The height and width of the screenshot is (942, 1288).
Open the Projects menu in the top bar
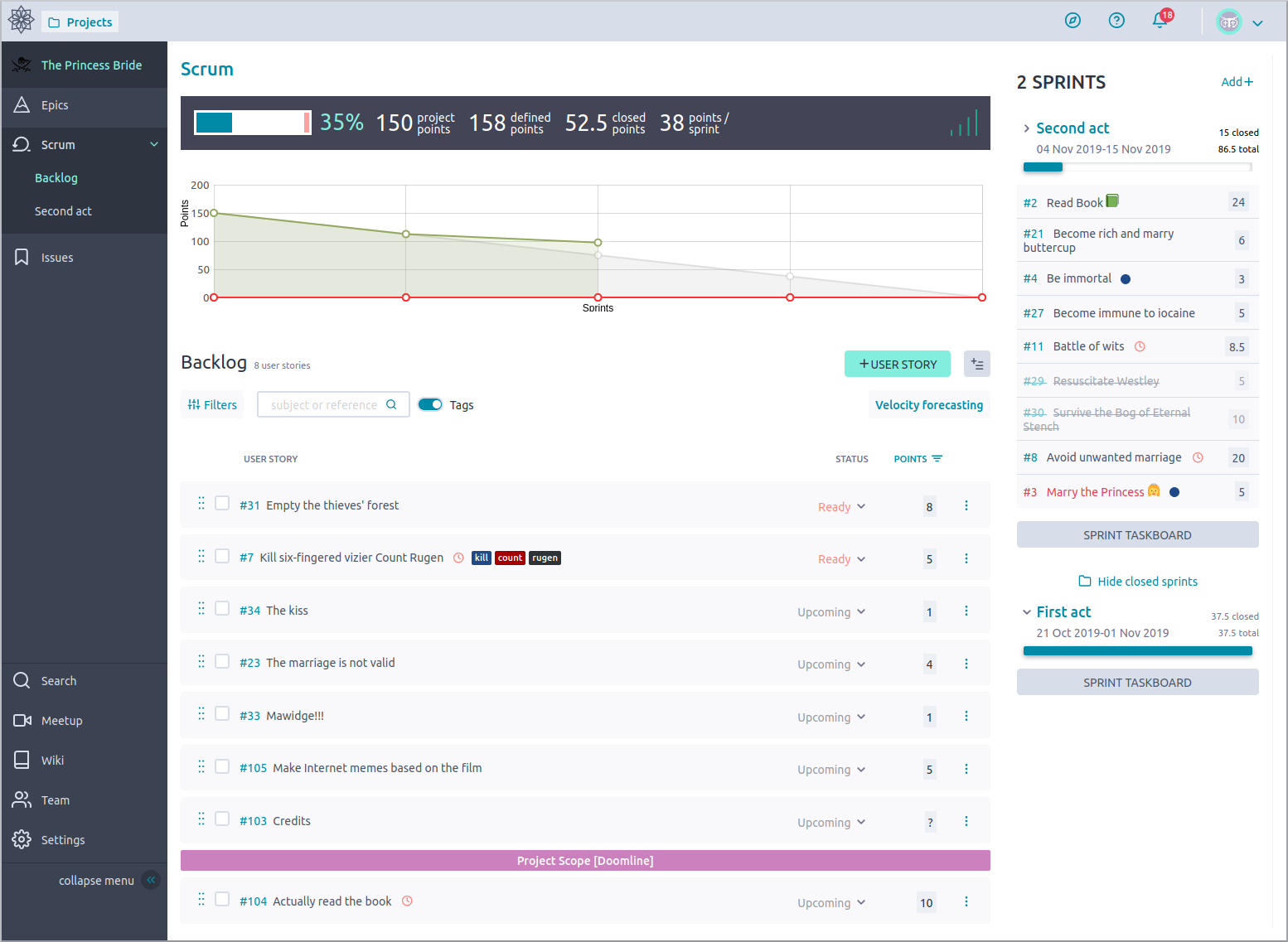[x=80, y=21]
